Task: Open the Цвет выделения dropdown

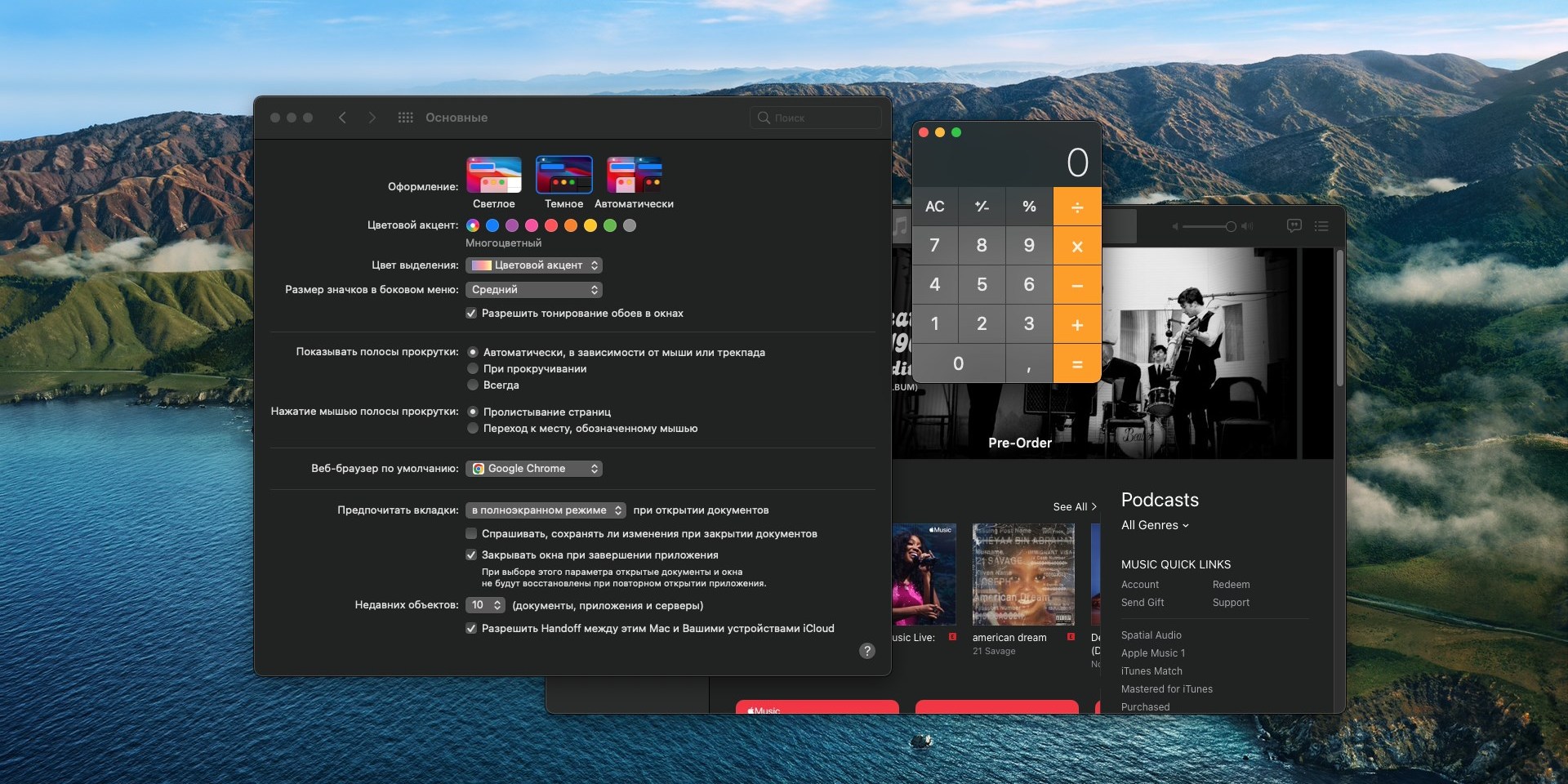Action: point(534,265)
